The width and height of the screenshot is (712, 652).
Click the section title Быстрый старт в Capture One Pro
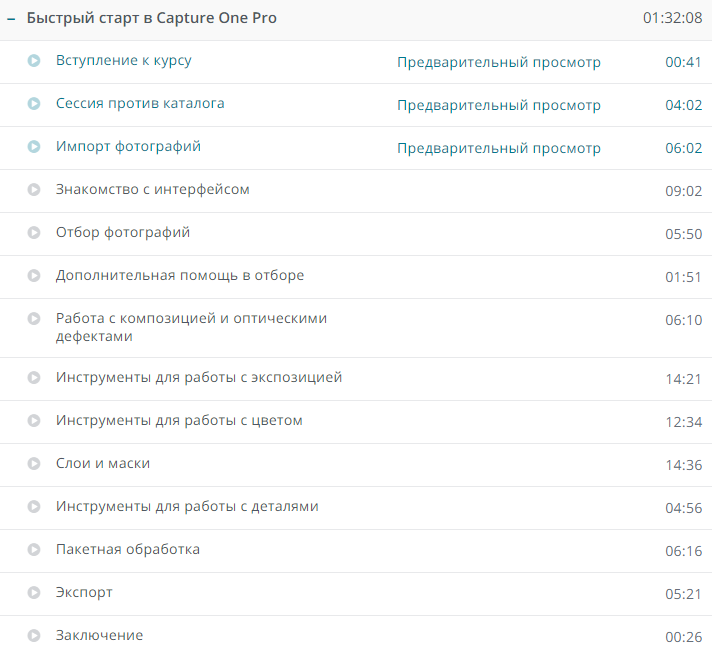tap(152, 19)
